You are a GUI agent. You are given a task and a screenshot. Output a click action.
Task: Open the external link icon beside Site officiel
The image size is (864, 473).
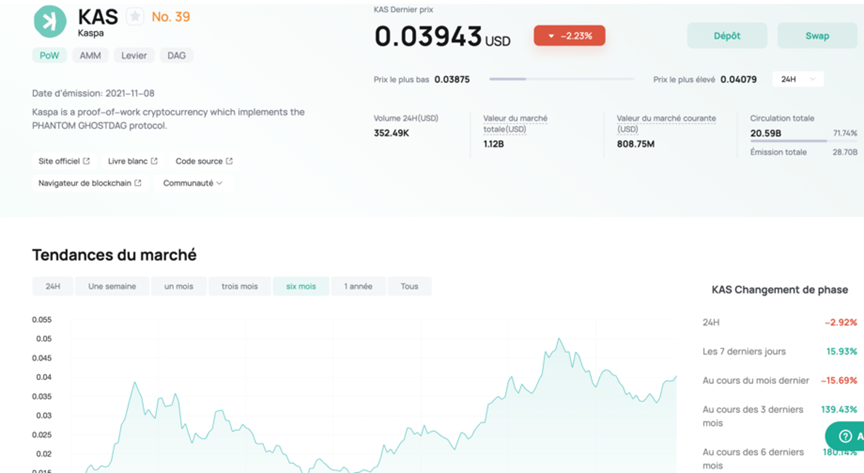tap(87, 161)
